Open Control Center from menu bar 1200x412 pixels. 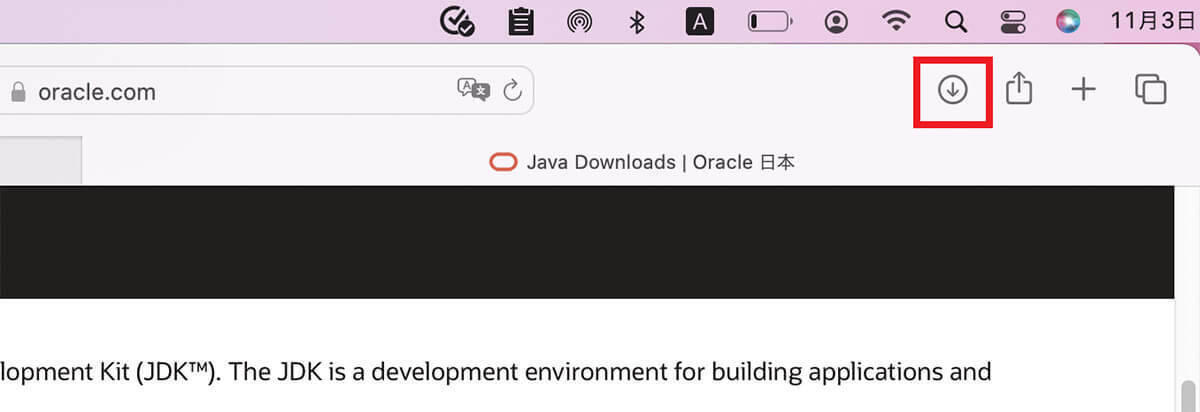click(x=1011, y=21)
